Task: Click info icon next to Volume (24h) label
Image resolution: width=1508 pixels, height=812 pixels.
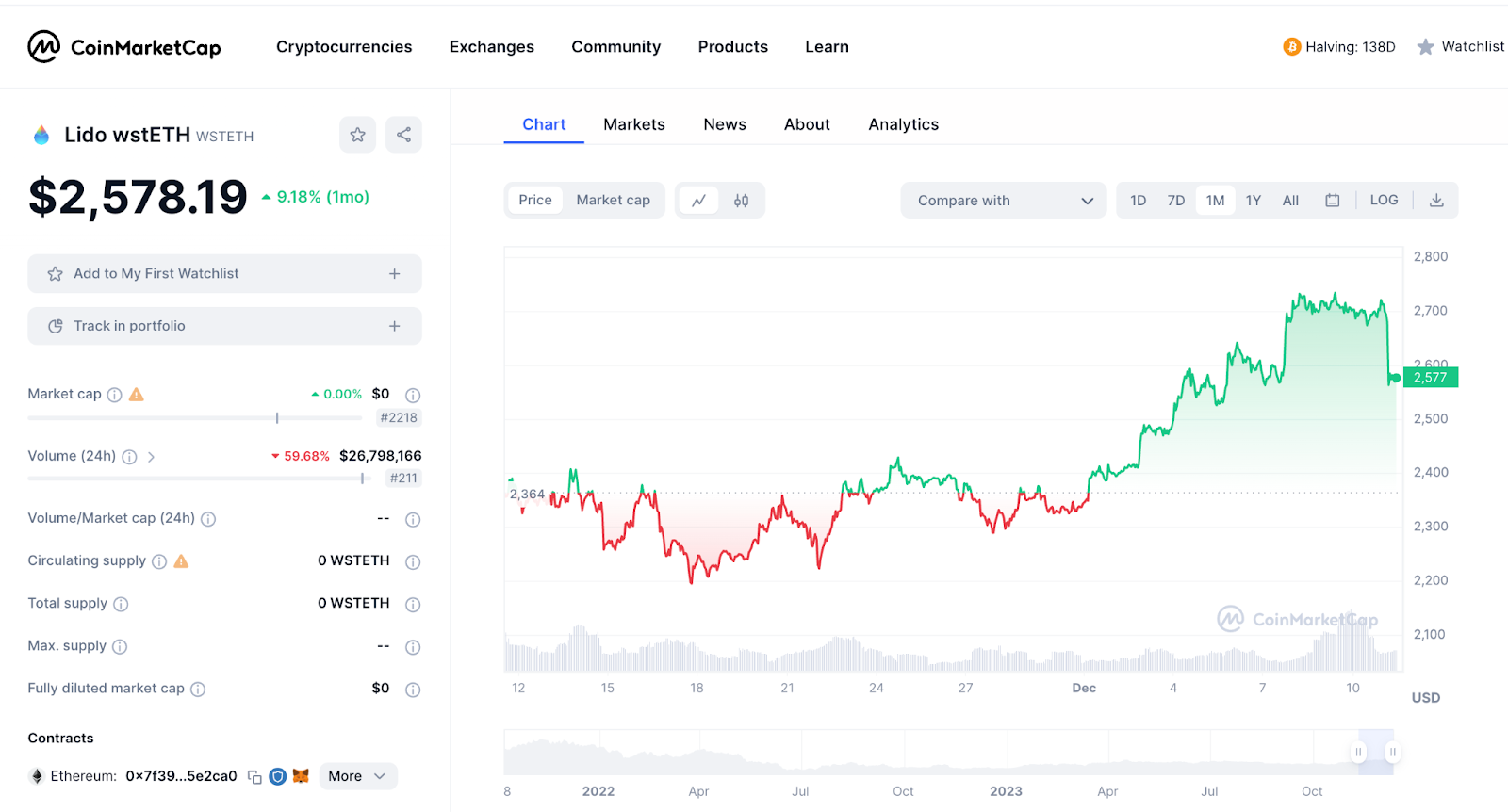Action: tap(129, 457)
